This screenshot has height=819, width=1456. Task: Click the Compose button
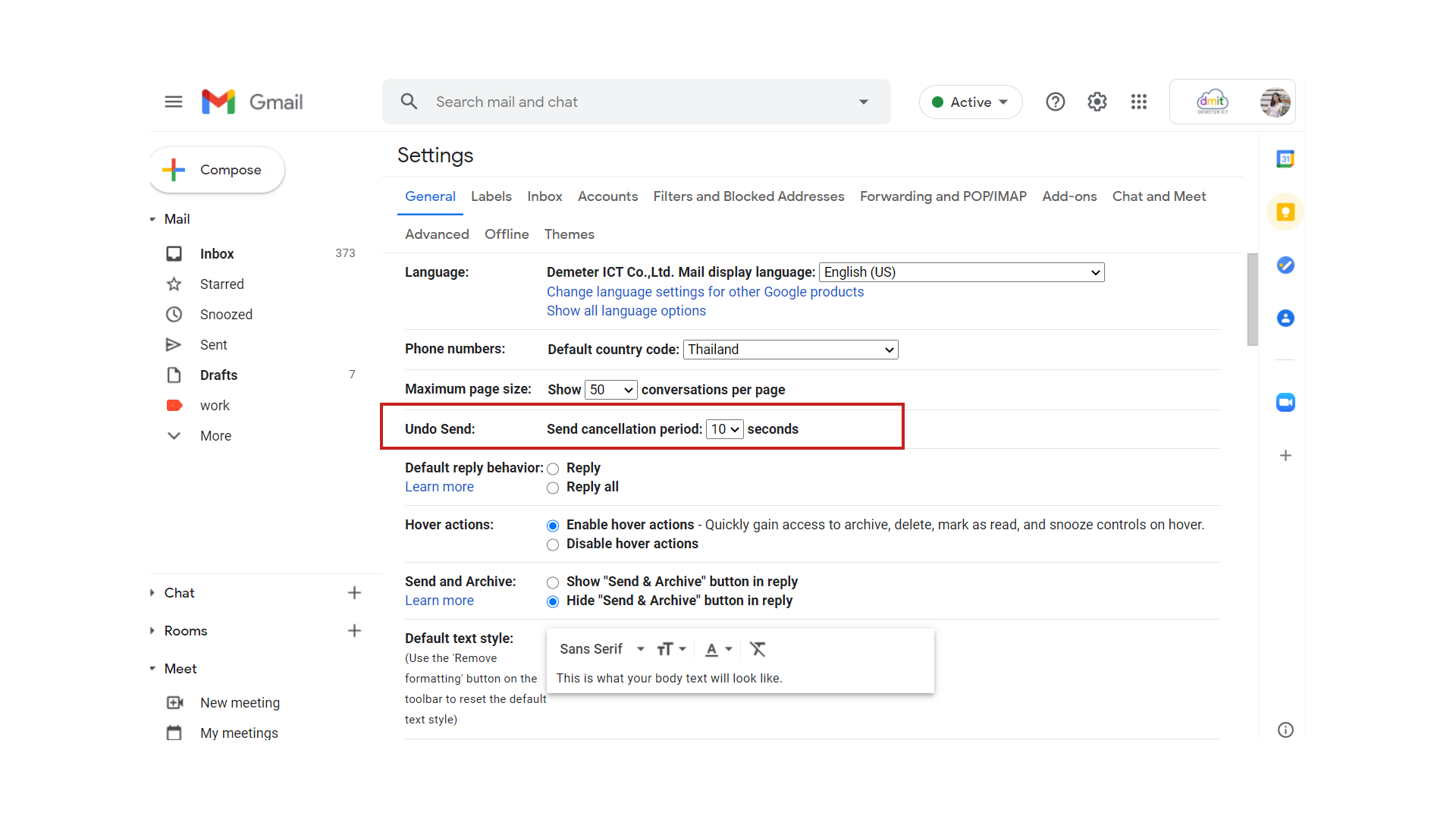coord(216,169)
